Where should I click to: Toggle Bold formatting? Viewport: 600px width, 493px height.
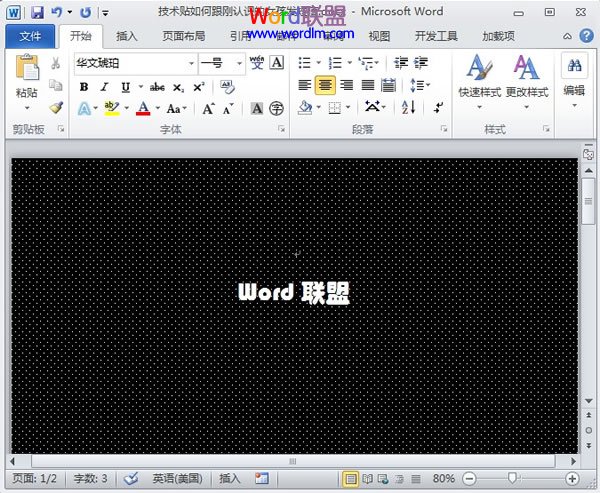pos(84,87)
